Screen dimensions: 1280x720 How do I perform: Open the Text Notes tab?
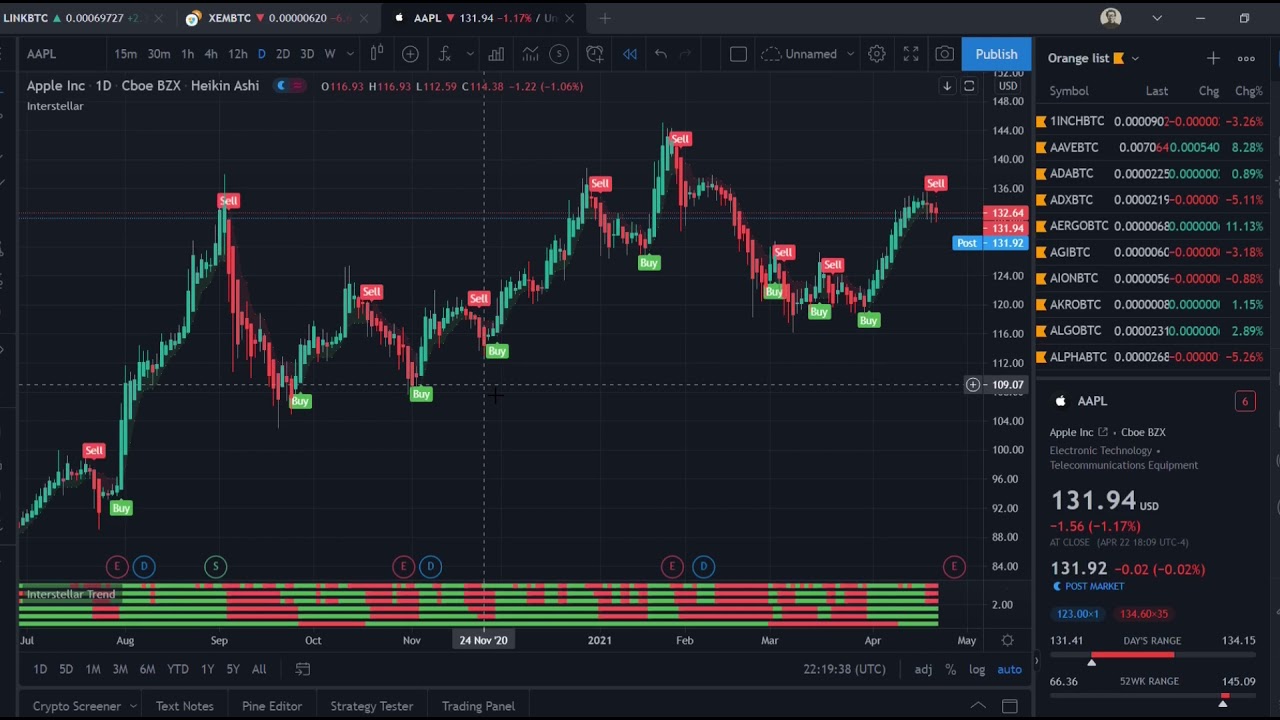(x=185, y=706)
